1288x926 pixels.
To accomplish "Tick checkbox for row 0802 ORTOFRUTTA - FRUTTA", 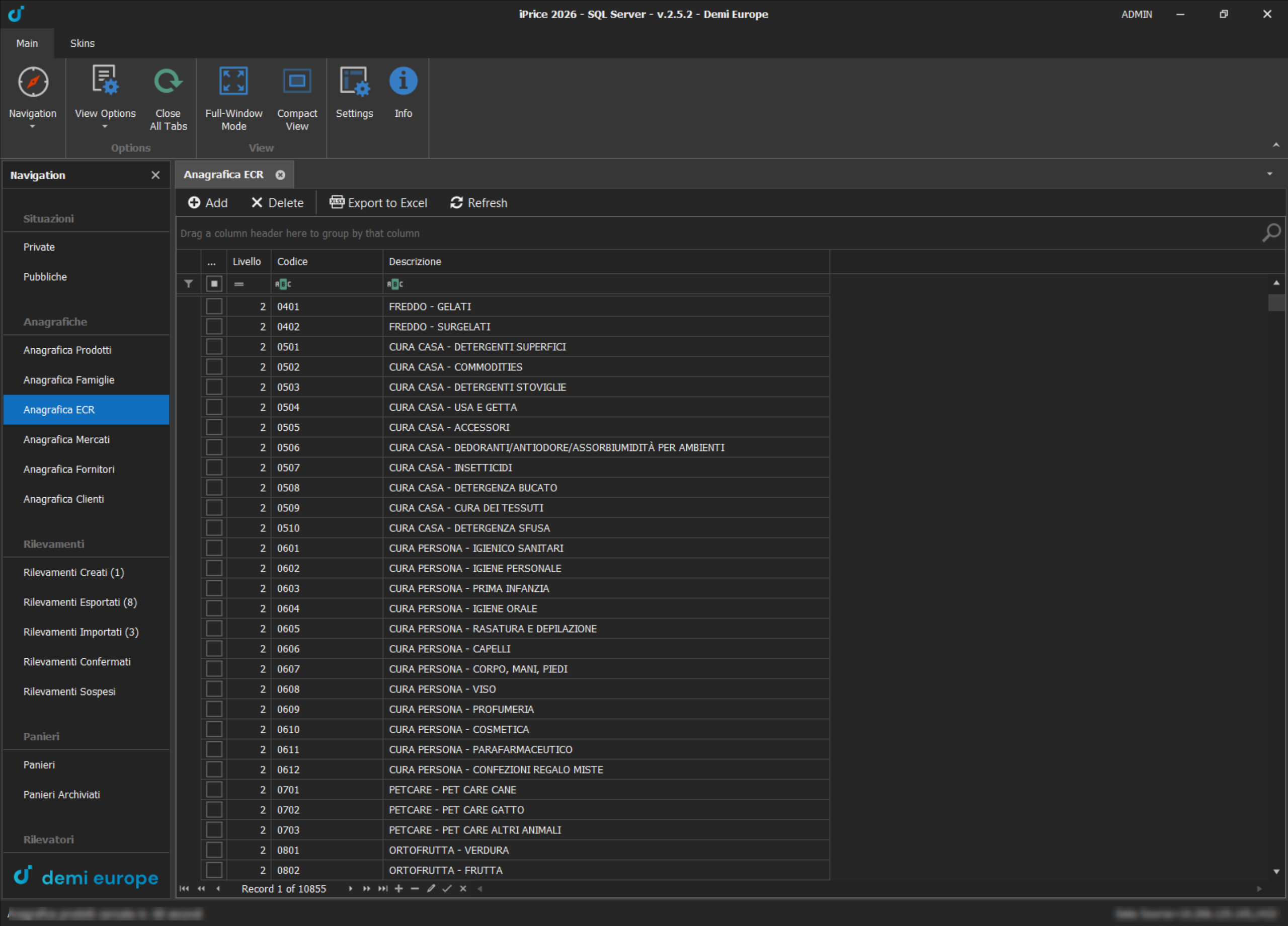I will (214, 870).
